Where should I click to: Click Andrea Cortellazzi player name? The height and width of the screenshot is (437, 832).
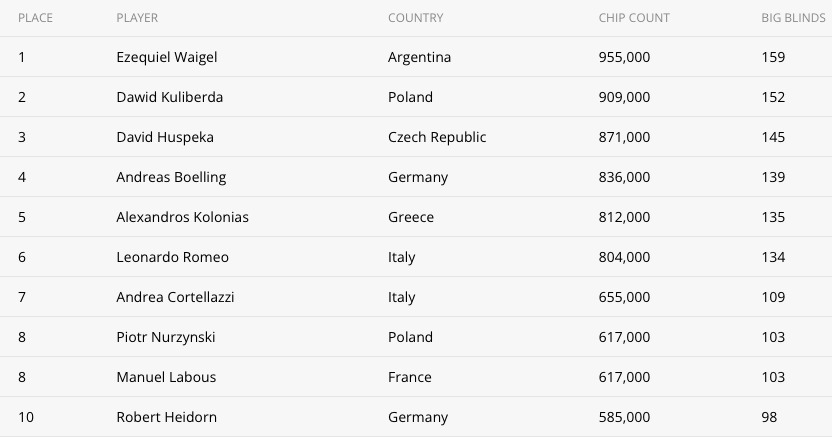tap(175, 297)
